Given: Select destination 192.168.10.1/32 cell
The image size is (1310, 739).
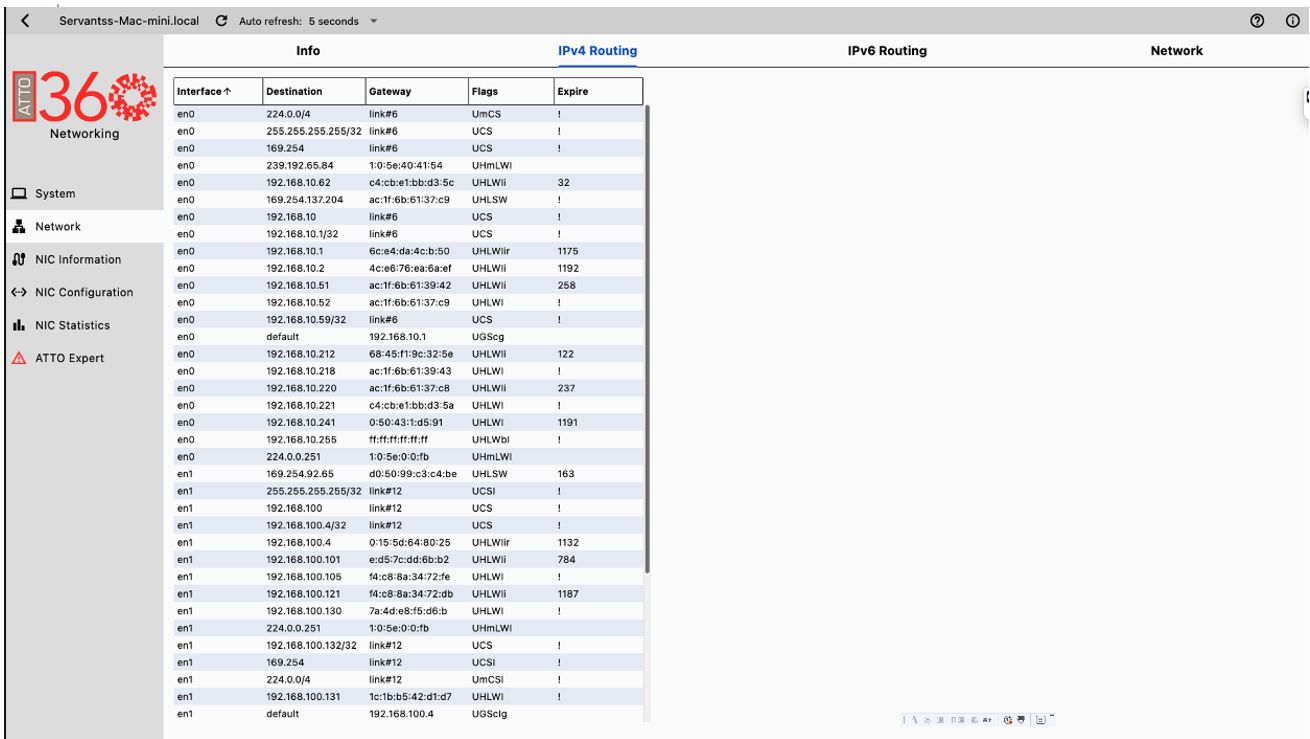Looking at the screenshot, I should [304, 234].
